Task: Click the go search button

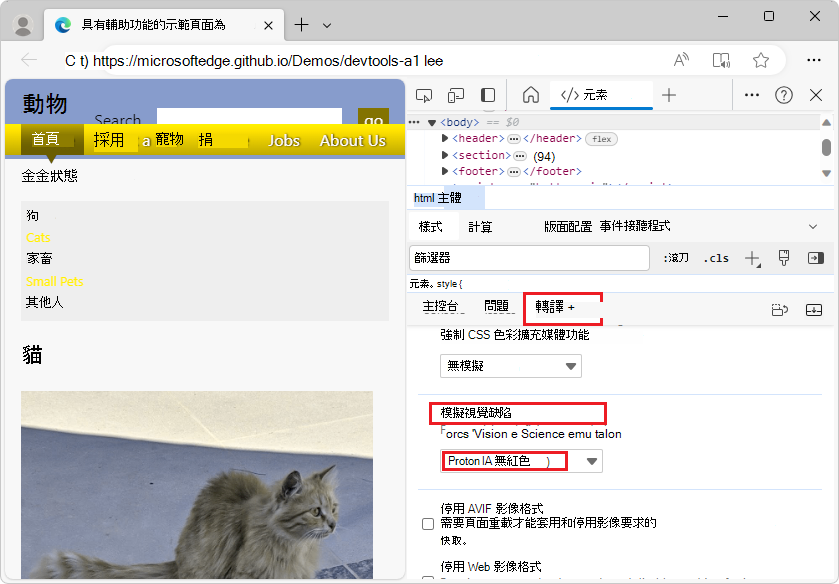Action: pyautogui.click(x=373, y=117)
